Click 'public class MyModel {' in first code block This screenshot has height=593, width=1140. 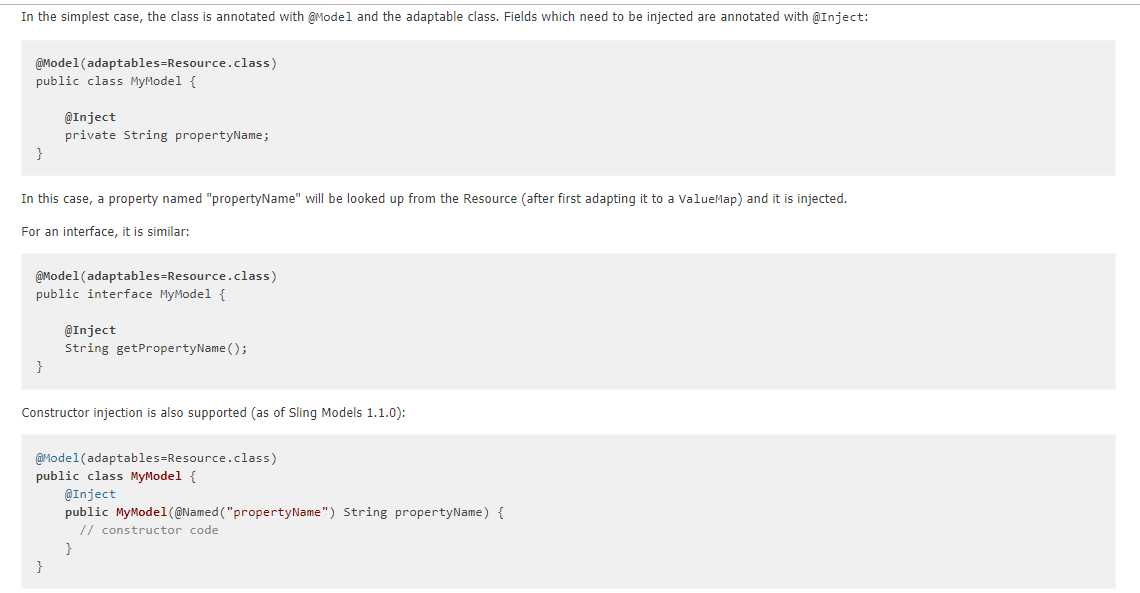(116, 81)
